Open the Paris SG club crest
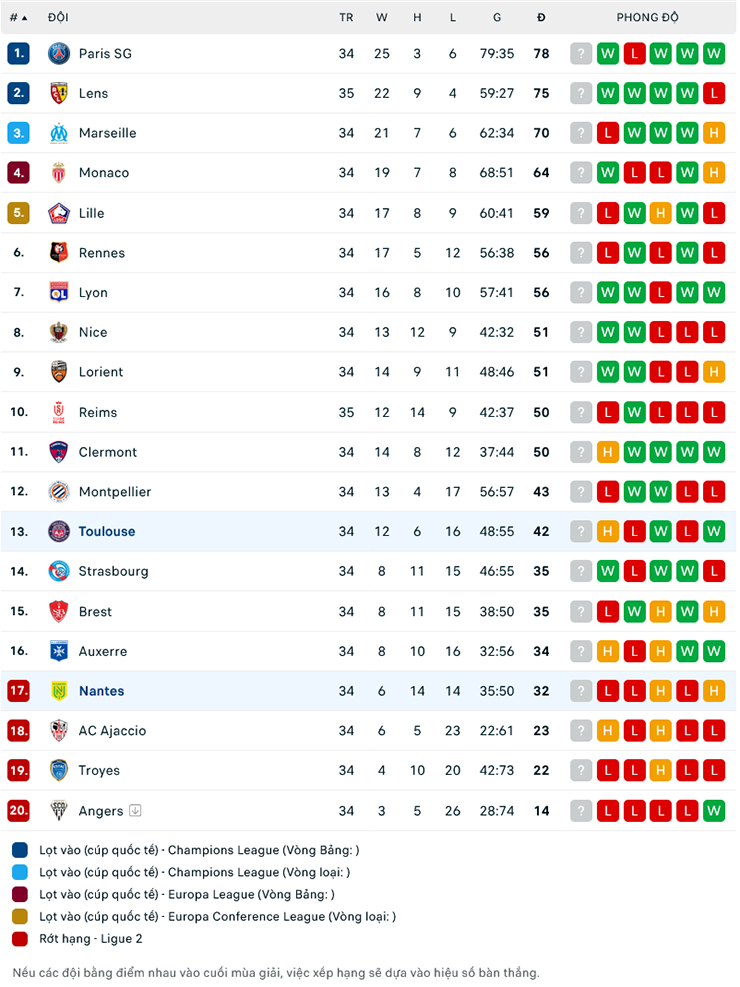 59,54
